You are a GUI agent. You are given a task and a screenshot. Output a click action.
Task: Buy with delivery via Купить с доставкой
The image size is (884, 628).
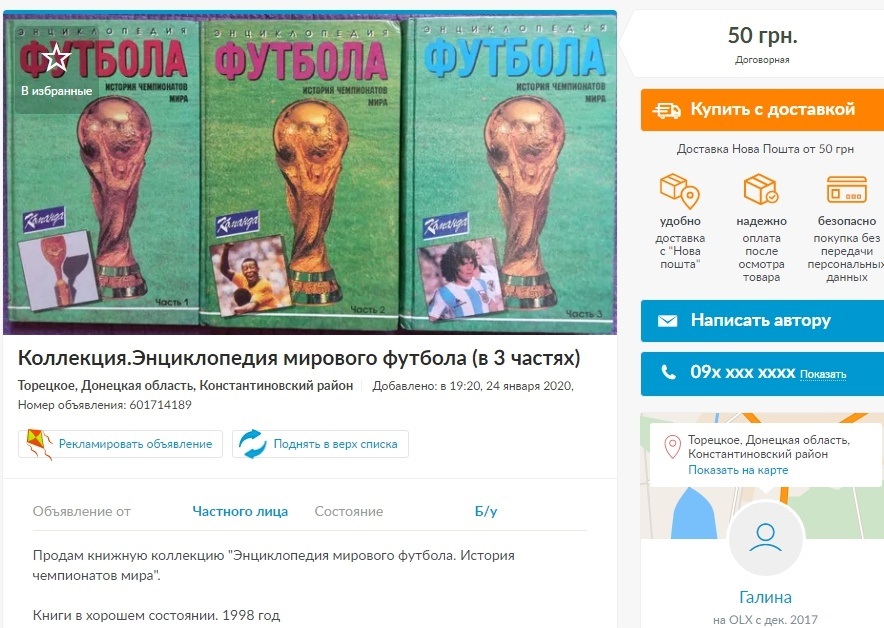tap(762, 110)
